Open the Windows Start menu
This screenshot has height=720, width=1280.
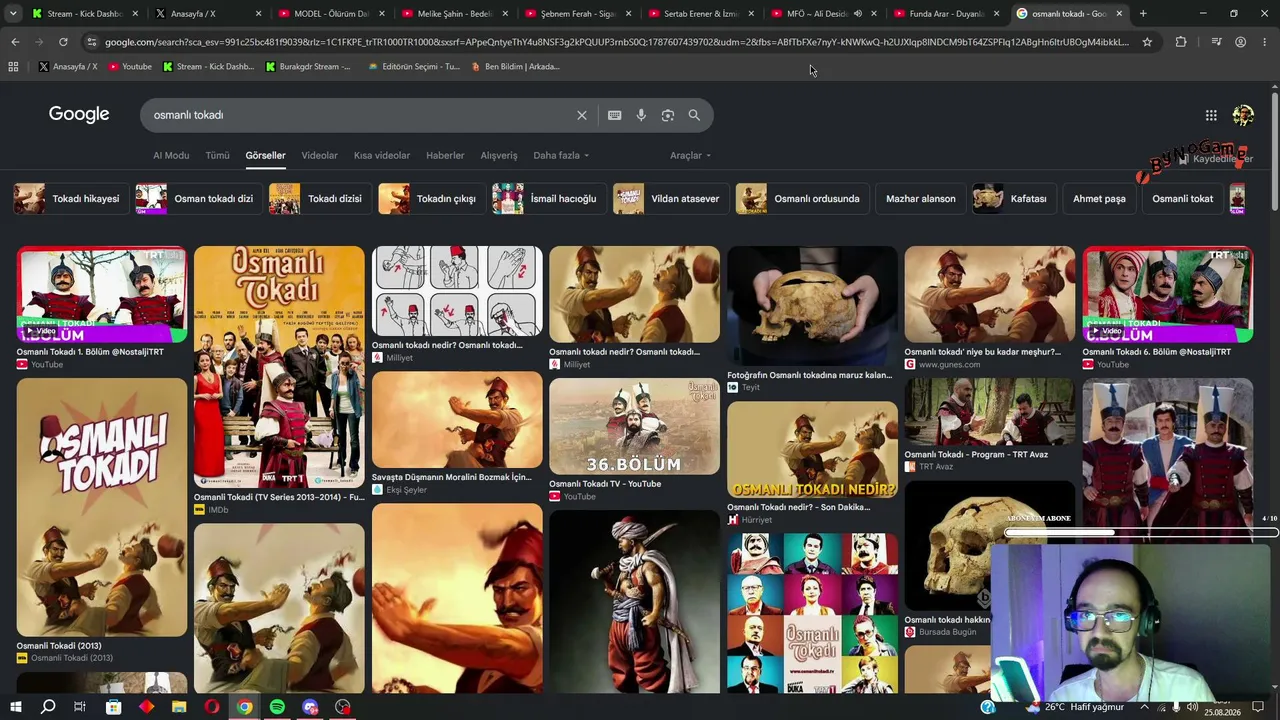[x=15, y=707]
